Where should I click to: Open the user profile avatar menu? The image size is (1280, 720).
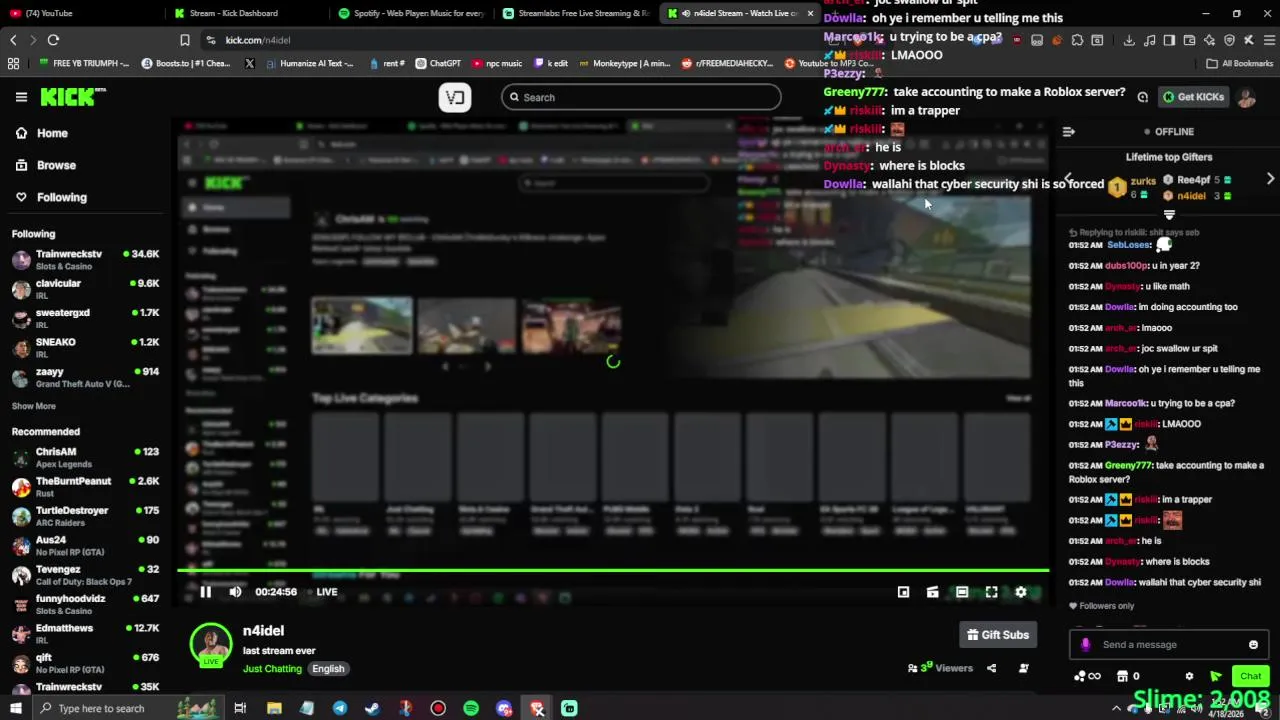click(x=1246, y=97)
